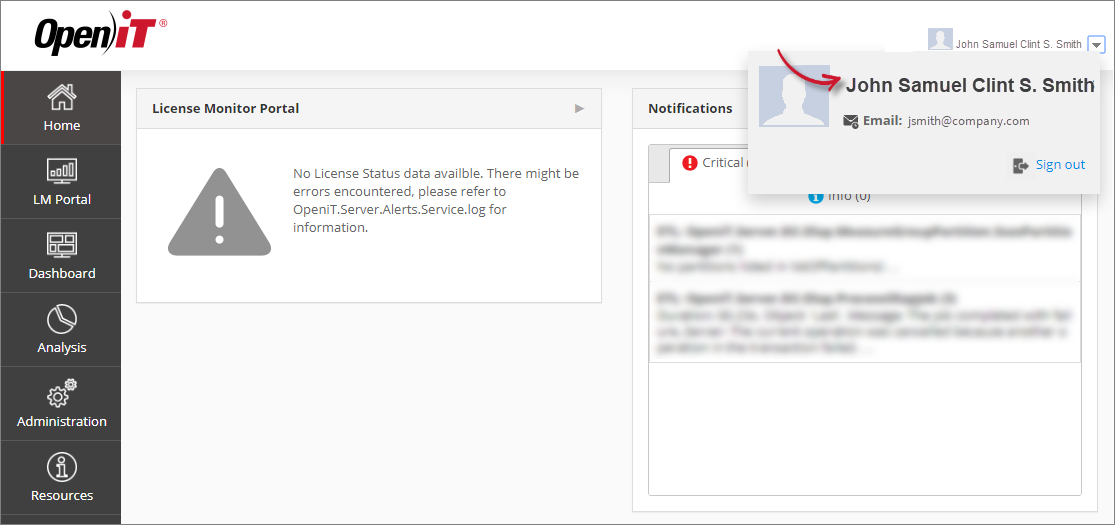Image resolution: width=1115 pixels, height=525 pixels.
Task: Click the sign out door icon
Action: point(1020,166)
